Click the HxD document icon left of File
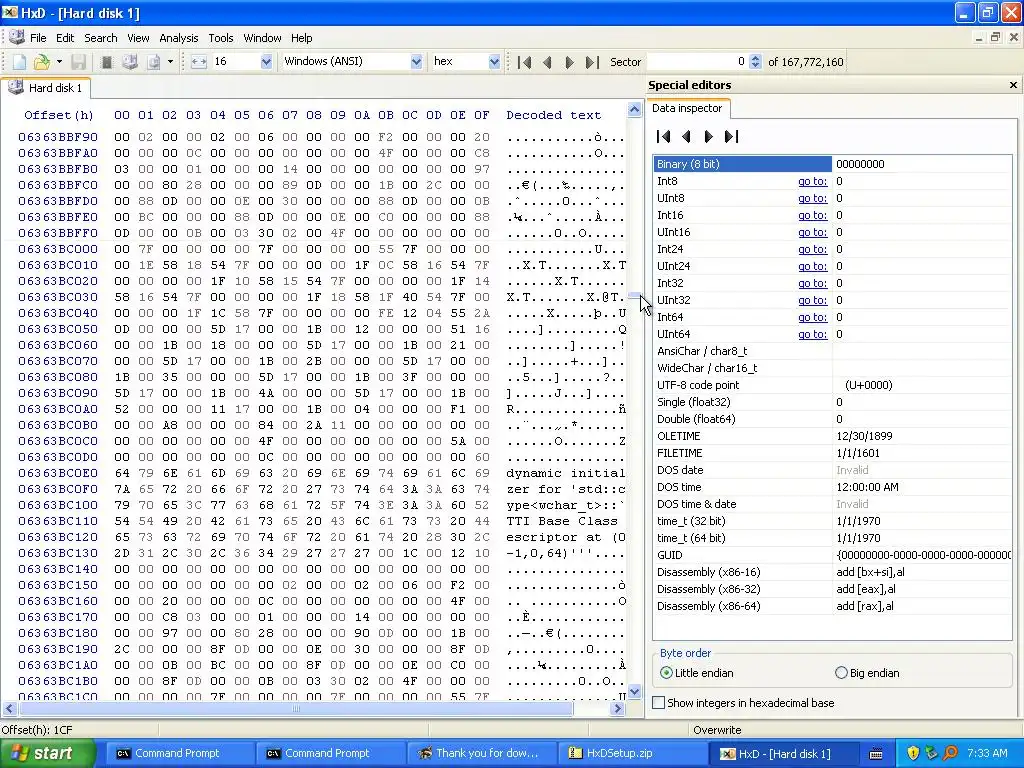This screenshot has width=1024, height=768. pos(17,37)
